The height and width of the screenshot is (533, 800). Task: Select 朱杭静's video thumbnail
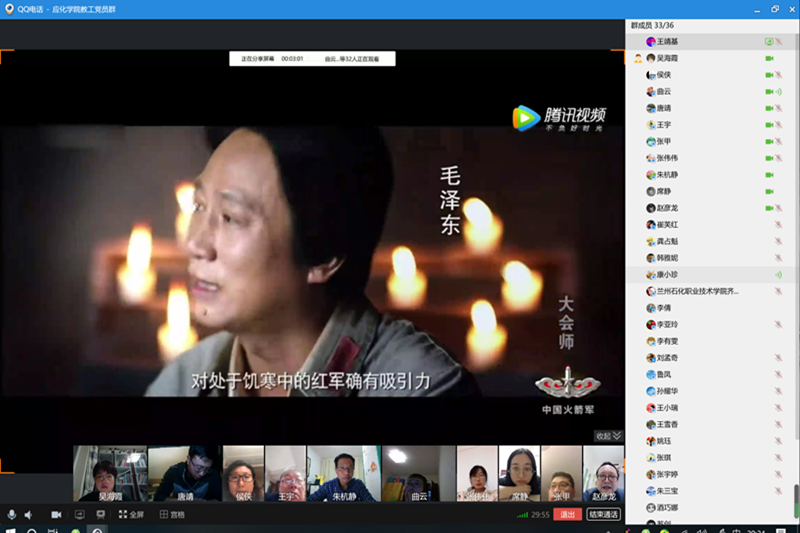point(343,473)
